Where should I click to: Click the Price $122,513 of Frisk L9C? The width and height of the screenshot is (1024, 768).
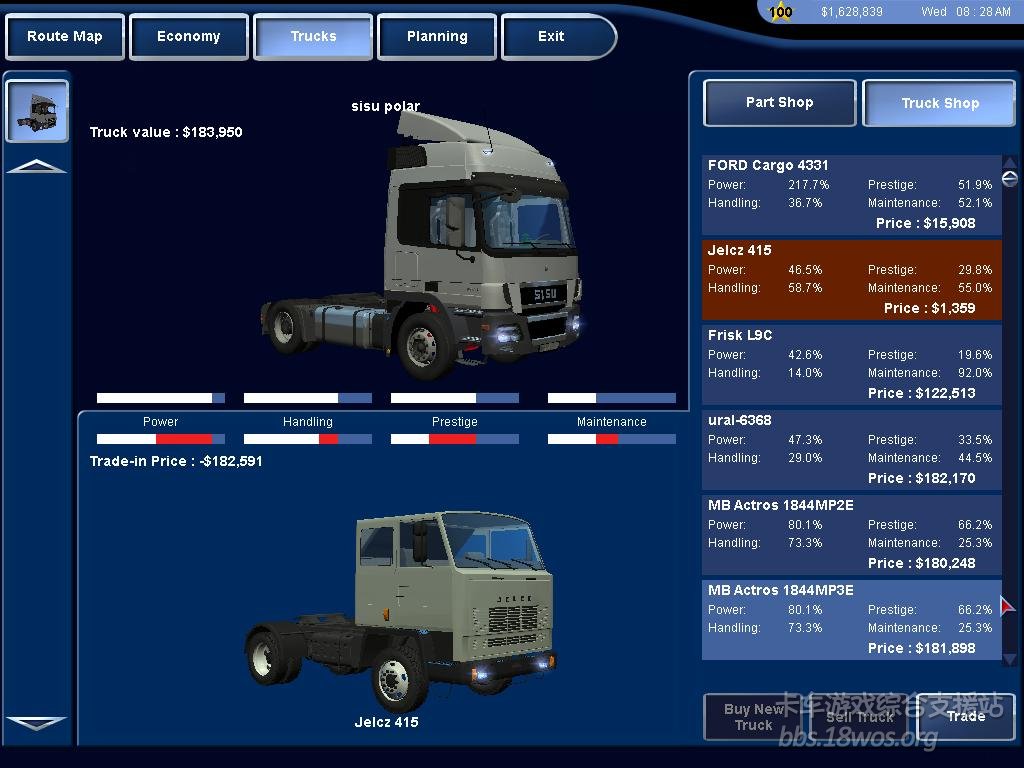click(921, 393)
